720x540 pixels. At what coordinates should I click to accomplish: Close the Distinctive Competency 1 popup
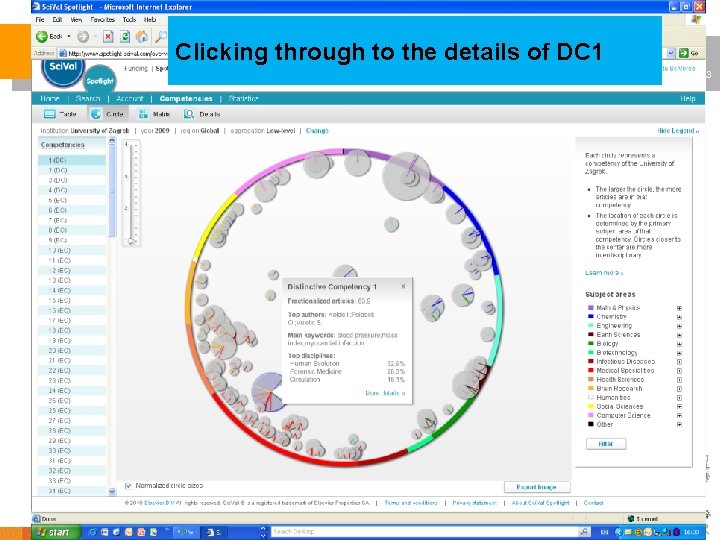(403, 286)
